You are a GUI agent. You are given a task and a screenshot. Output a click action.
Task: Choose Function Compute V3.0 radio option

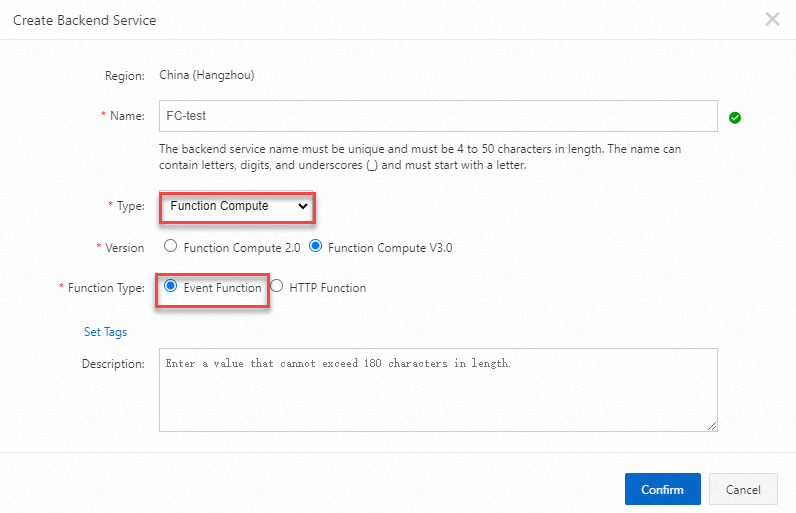(x=316, y=247)
